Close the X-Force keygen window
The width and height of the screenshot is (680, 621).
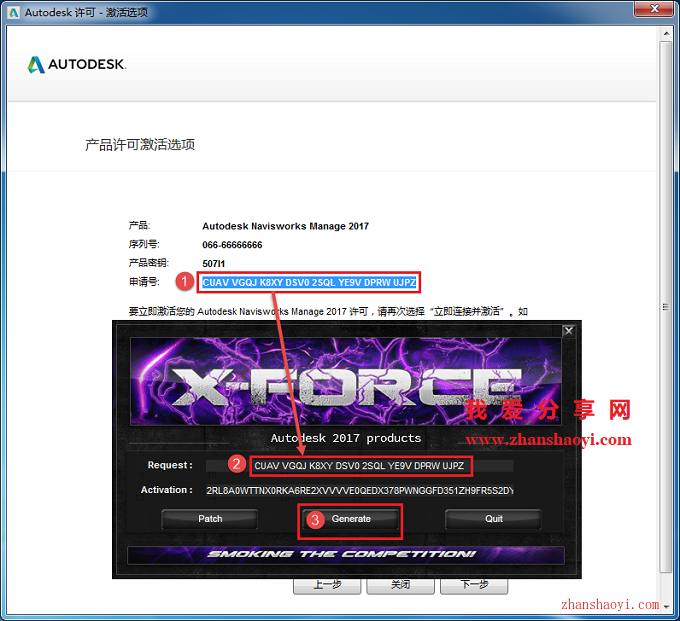tap(569, 331)
